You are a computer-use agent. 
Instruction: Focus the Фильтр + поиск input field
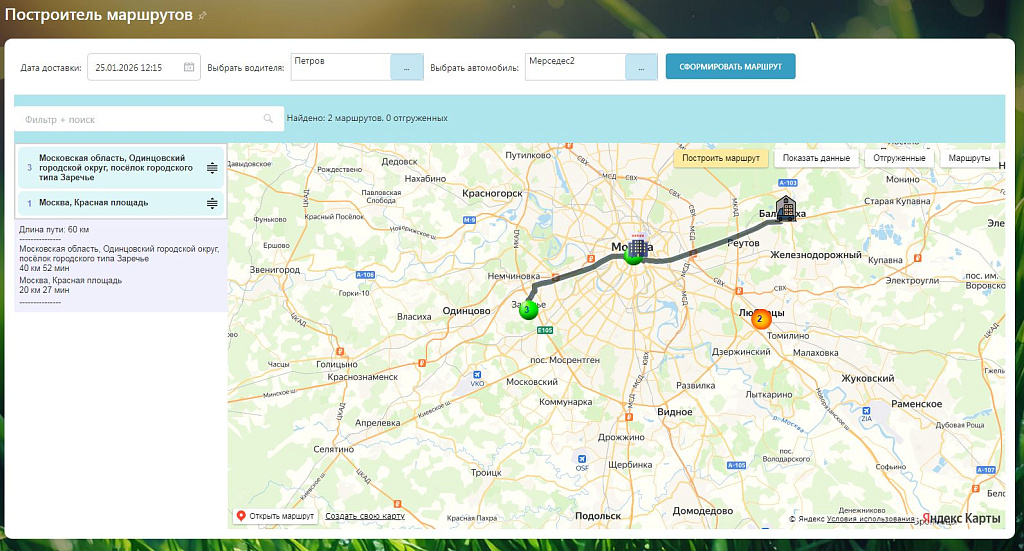[x=140, y=119]
